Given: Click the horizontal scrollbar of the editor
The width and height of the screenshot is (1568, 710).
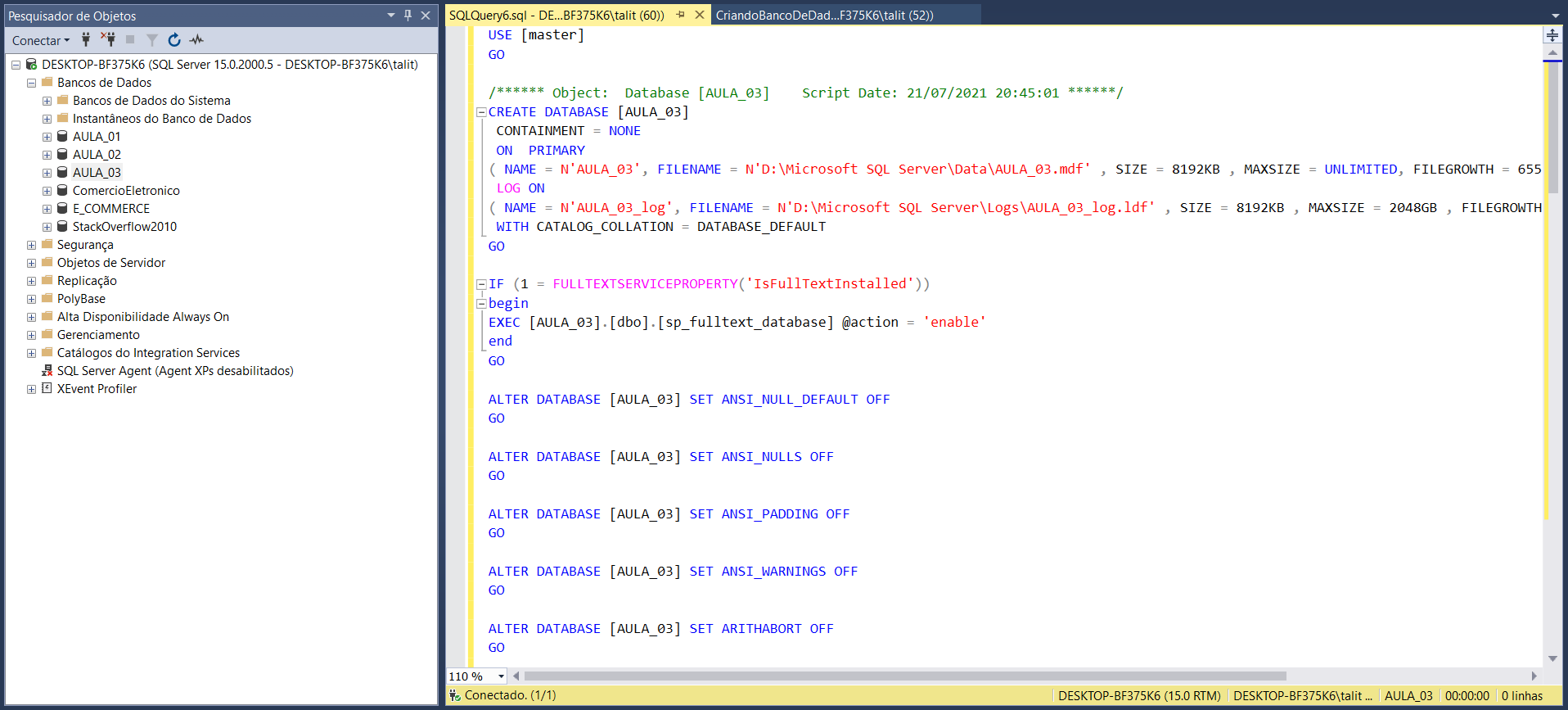Looking at the screenshot, I should coord(905,676).
